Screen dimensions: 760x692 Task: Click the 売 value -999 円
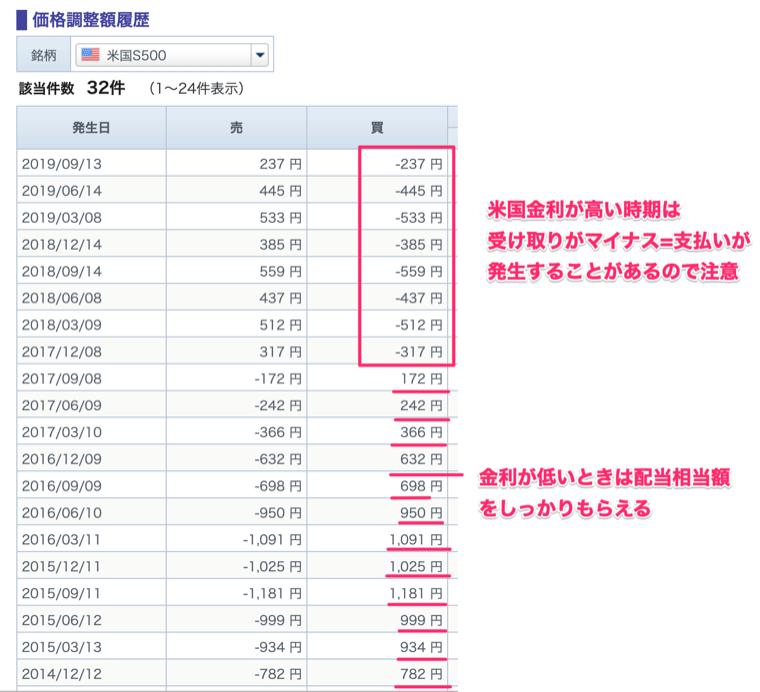point(278,620)
